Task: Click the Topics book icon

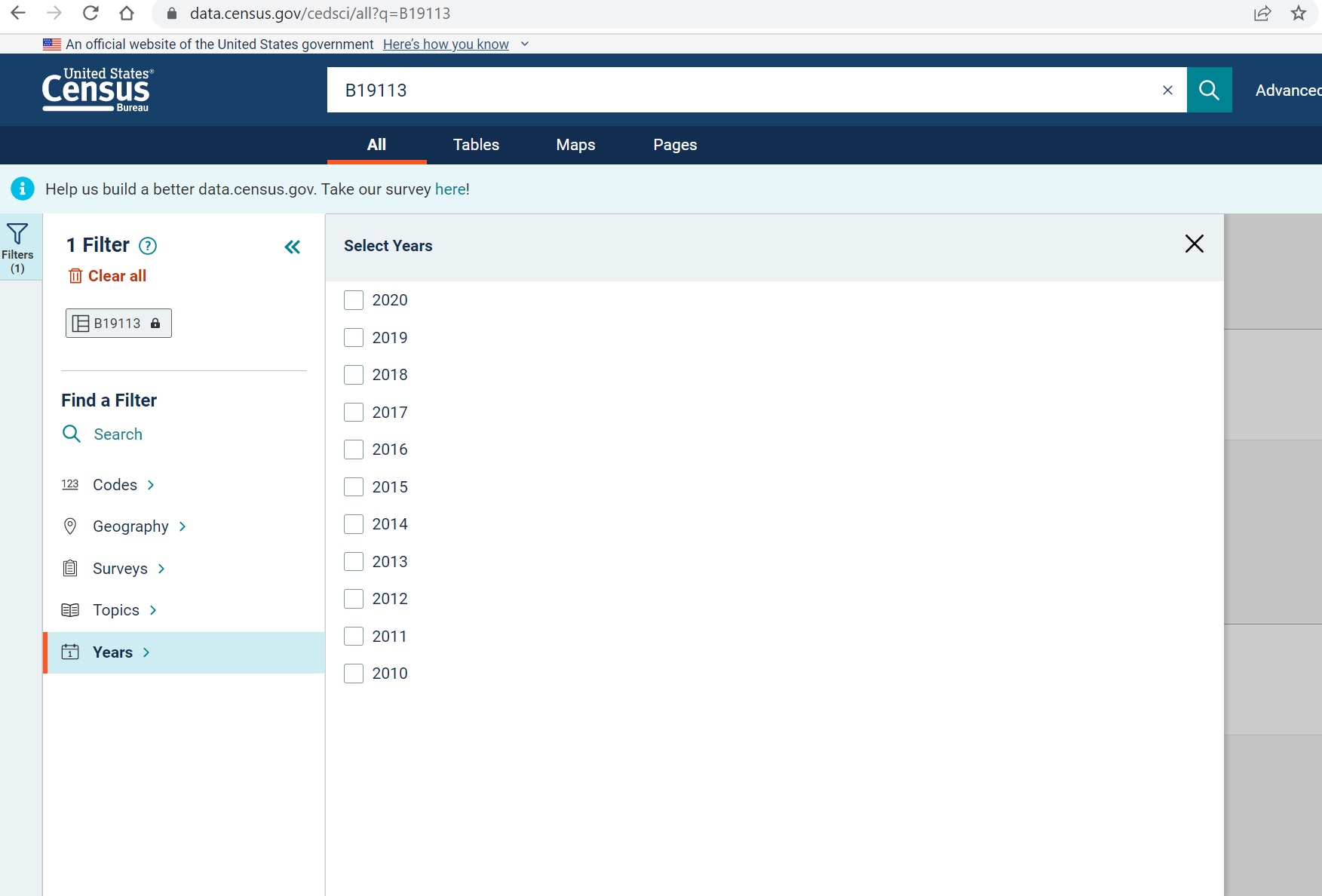Action: (70, 610)
